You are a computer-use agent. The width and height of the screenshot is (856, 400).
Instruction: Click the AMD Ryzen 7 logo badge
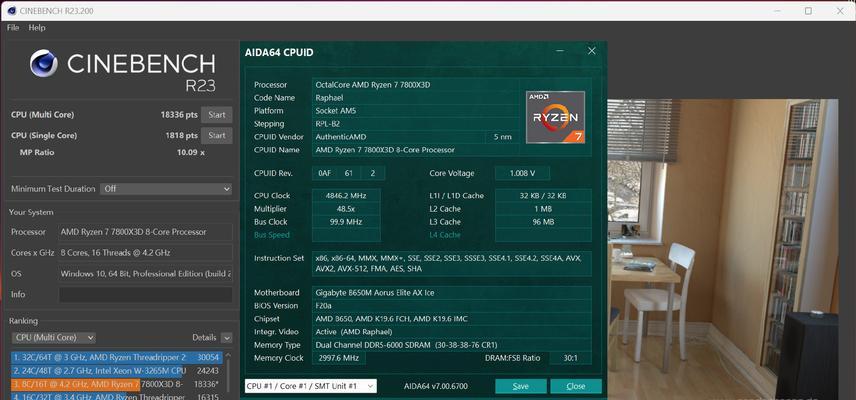coord(555,117)
